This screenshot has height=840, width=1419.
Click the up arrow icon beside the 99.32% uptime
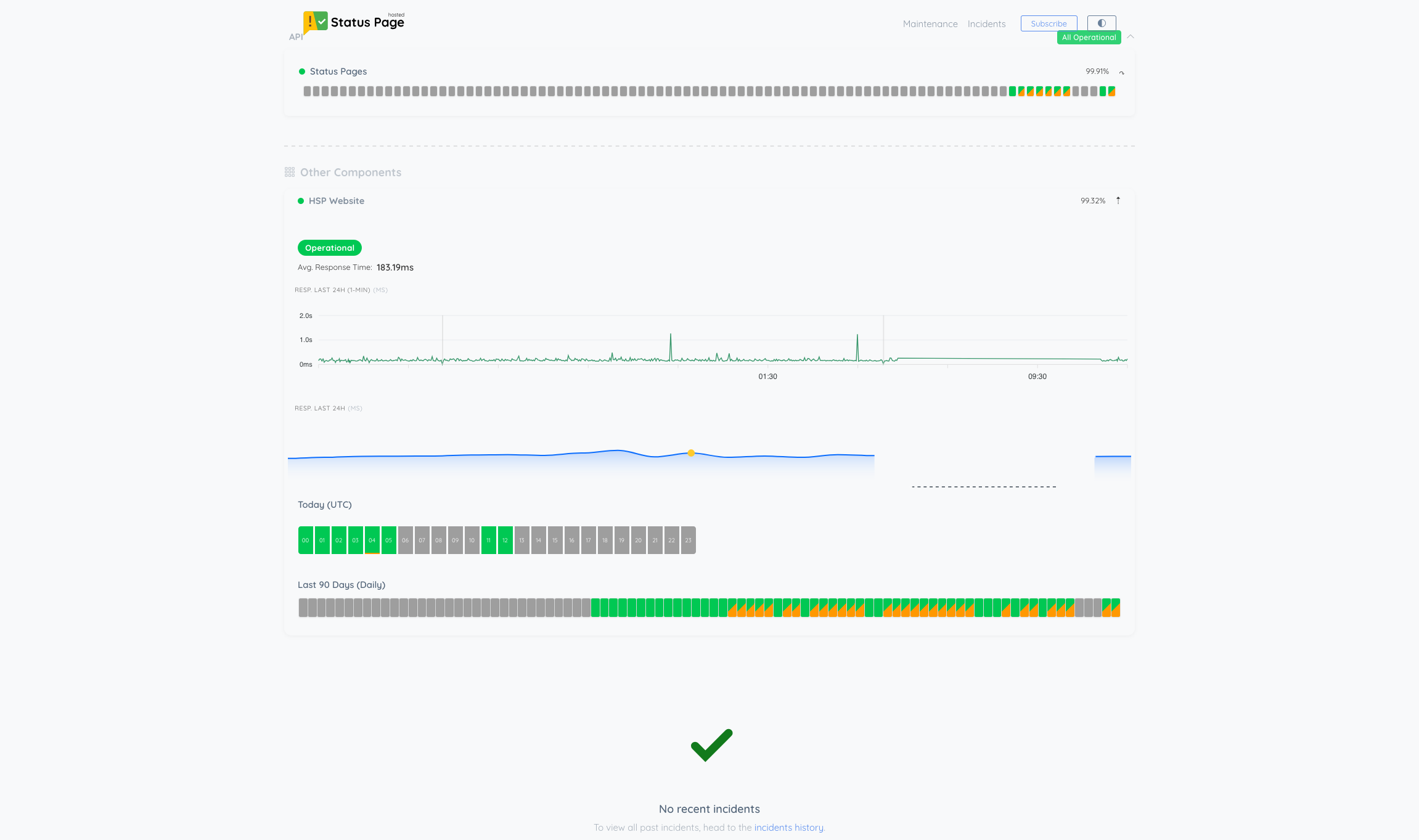[x=1119, y=200]
